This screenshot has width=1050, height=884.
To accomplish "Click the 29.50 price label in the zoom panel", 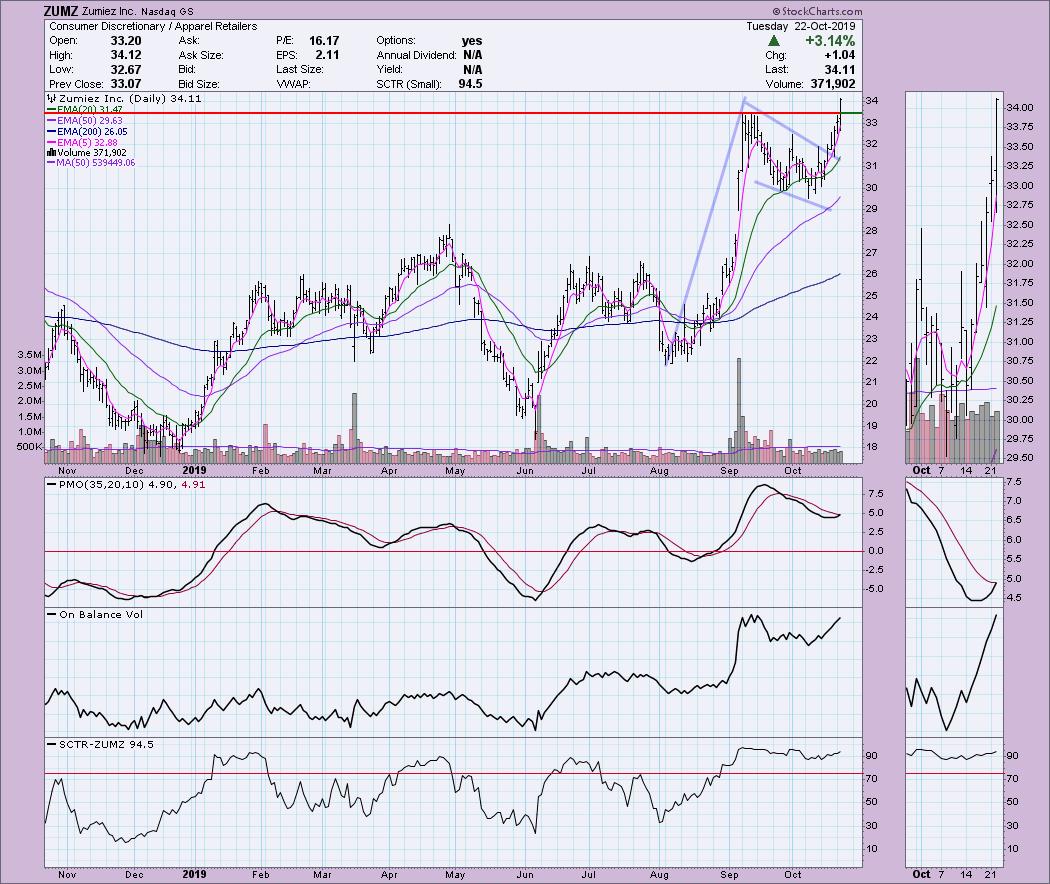I will tap(1020, 458).
